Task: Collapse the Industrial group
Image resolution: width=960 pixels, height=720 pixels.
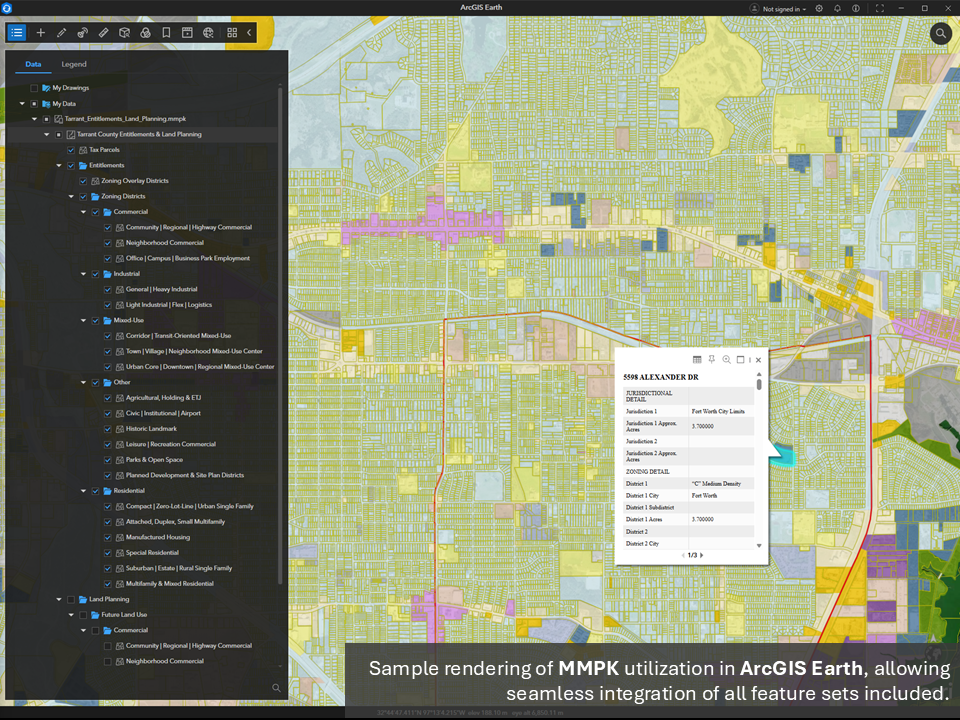Action: (x=83, y=274)
